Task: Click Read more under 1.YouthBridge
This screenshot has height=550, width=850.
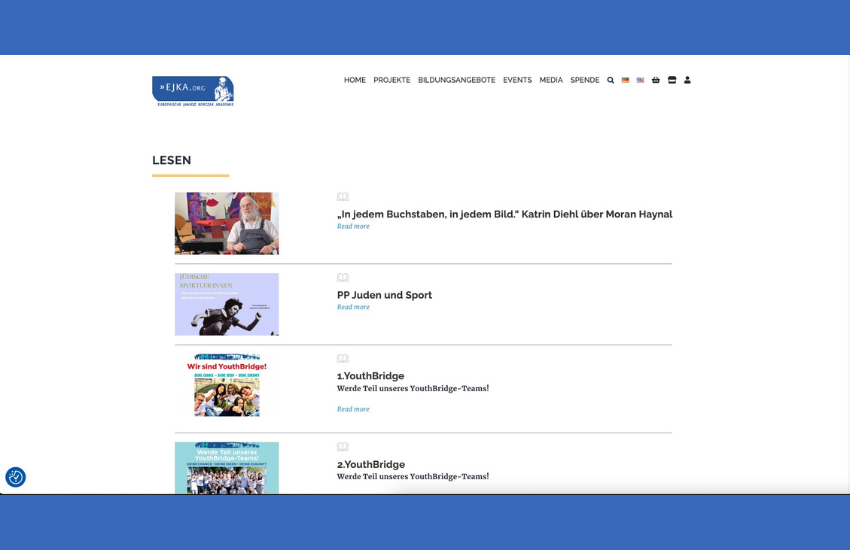Action: (x=353, y=409)
